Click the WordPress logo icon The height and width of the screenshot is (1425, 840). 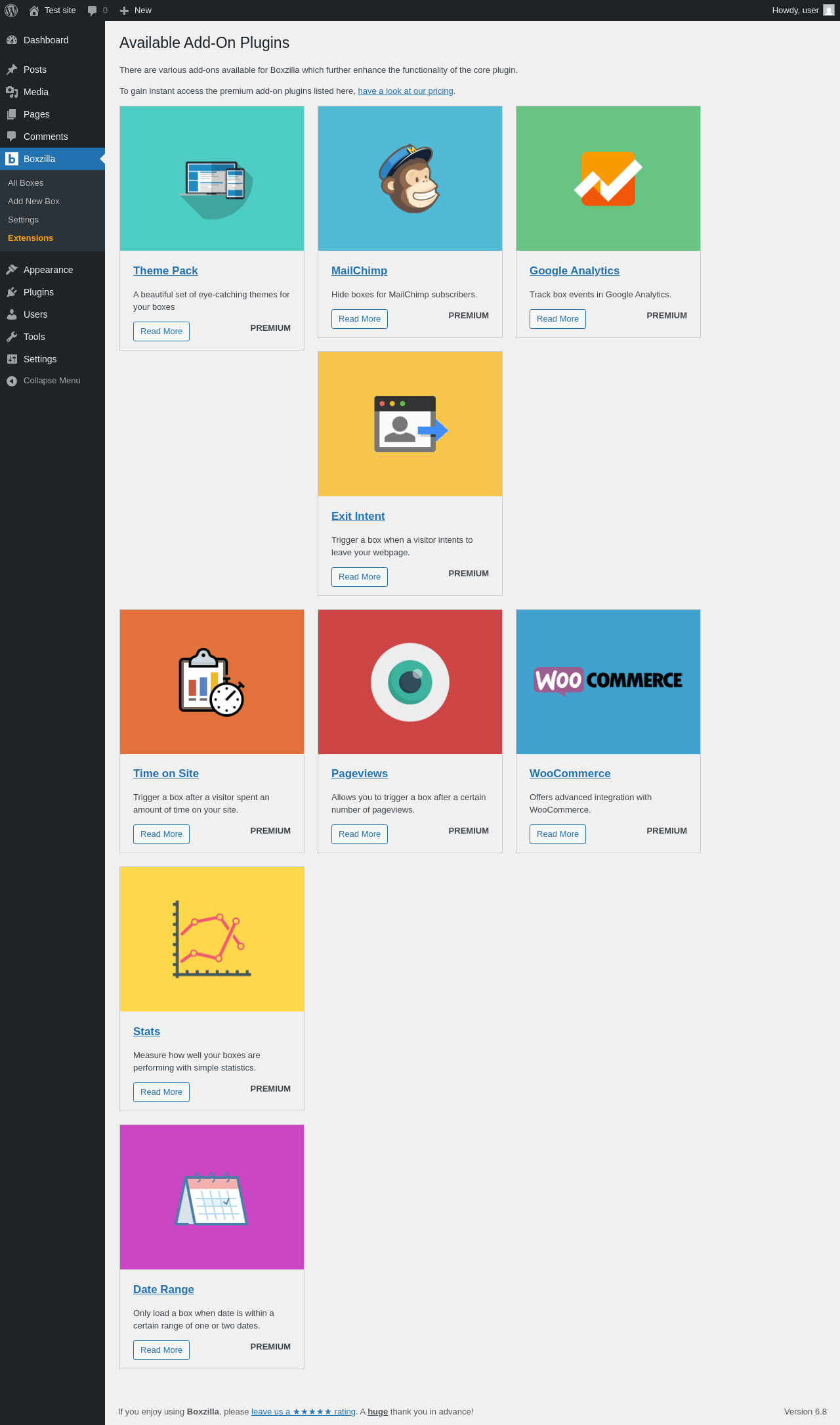pyautogui.click(x=11, y=11)
